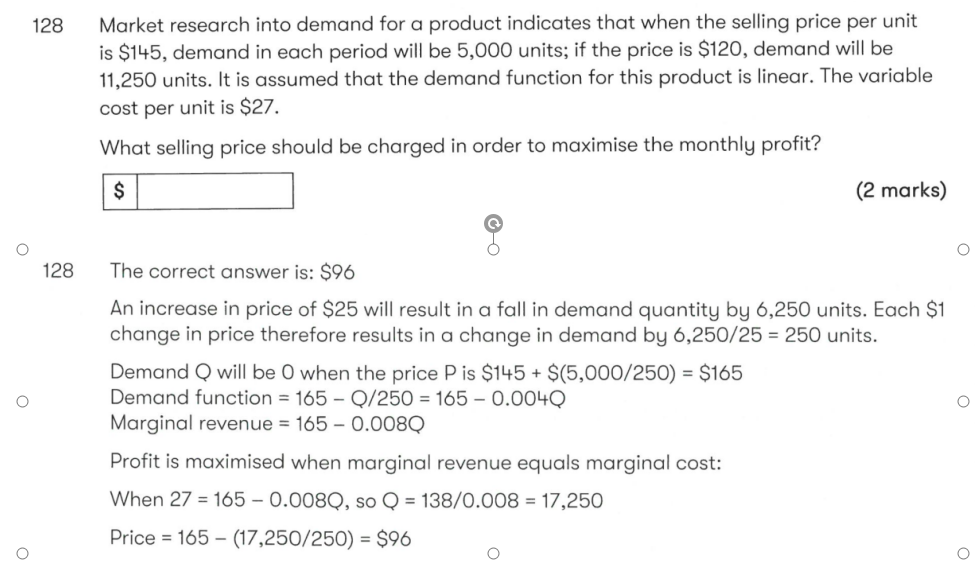Viewport: 975px width, 565px height.
Task: Click the top-right resize handle of the answer image
Action: pos(962,248)
